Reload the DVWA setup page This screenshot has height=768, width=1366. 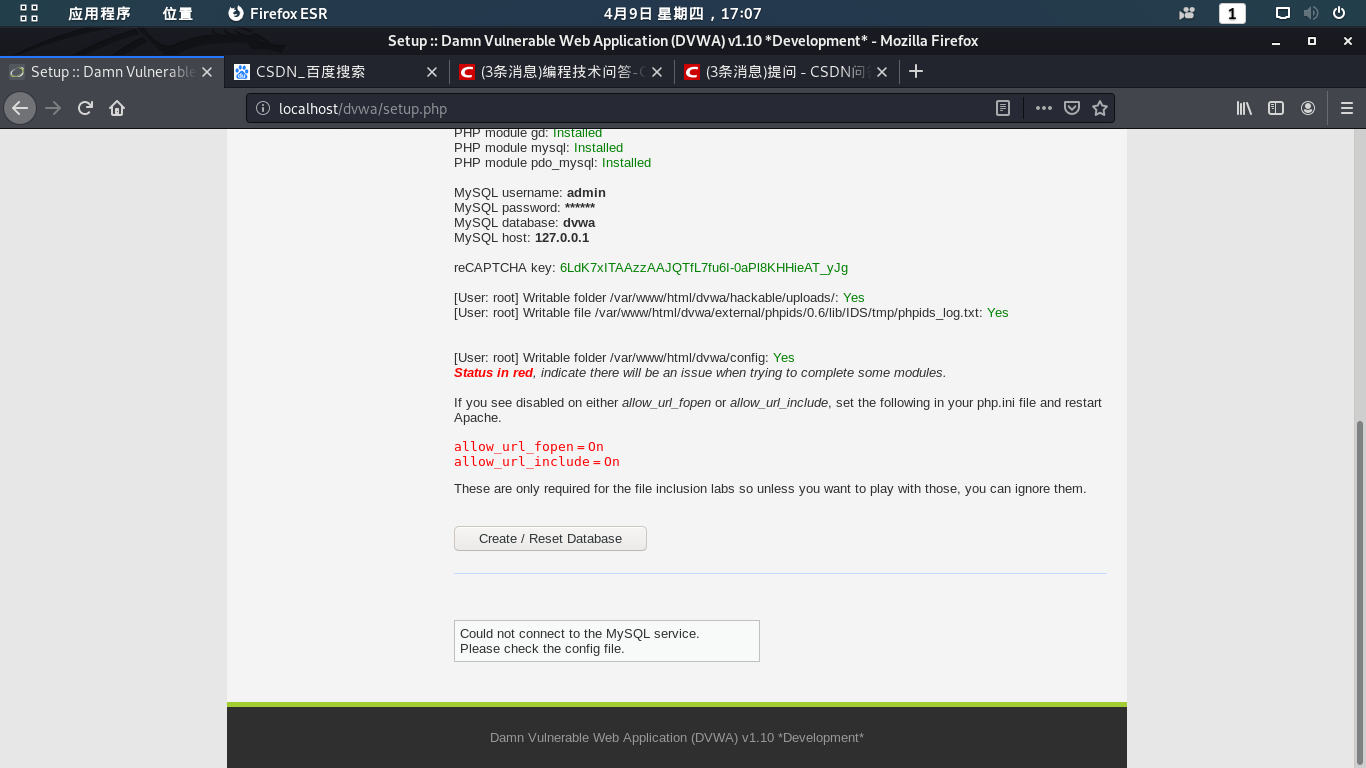85,108
